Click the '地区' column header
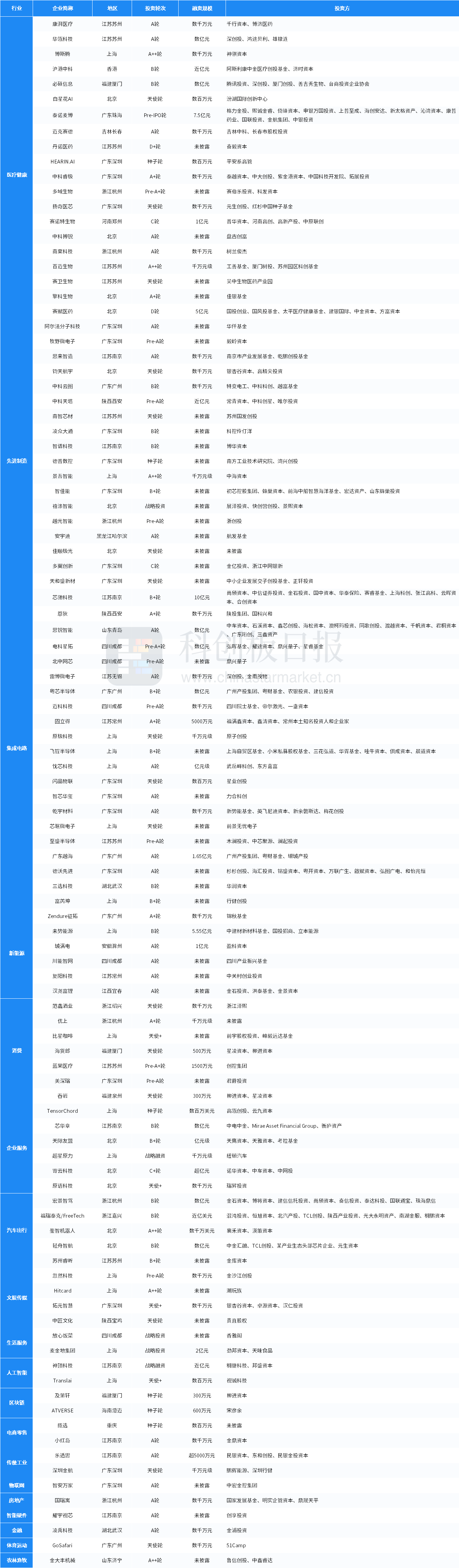This screenshot has height=1568, width=459. point(112,9)
